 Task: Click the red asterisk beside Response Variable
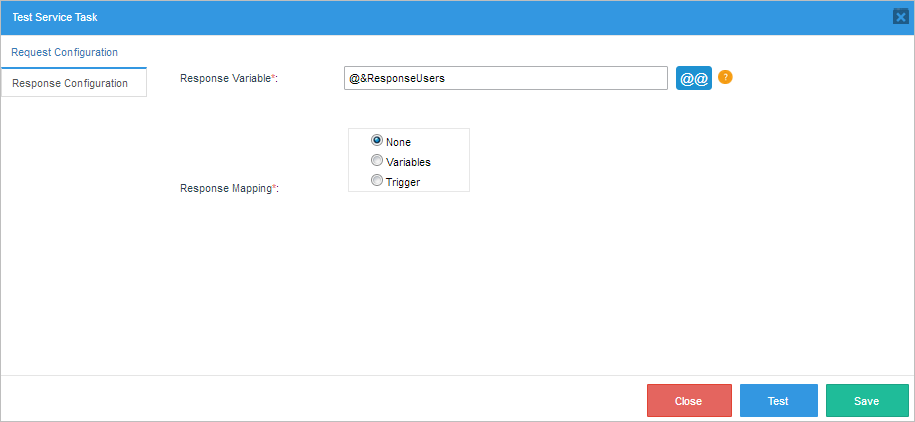tap(274, 77)
